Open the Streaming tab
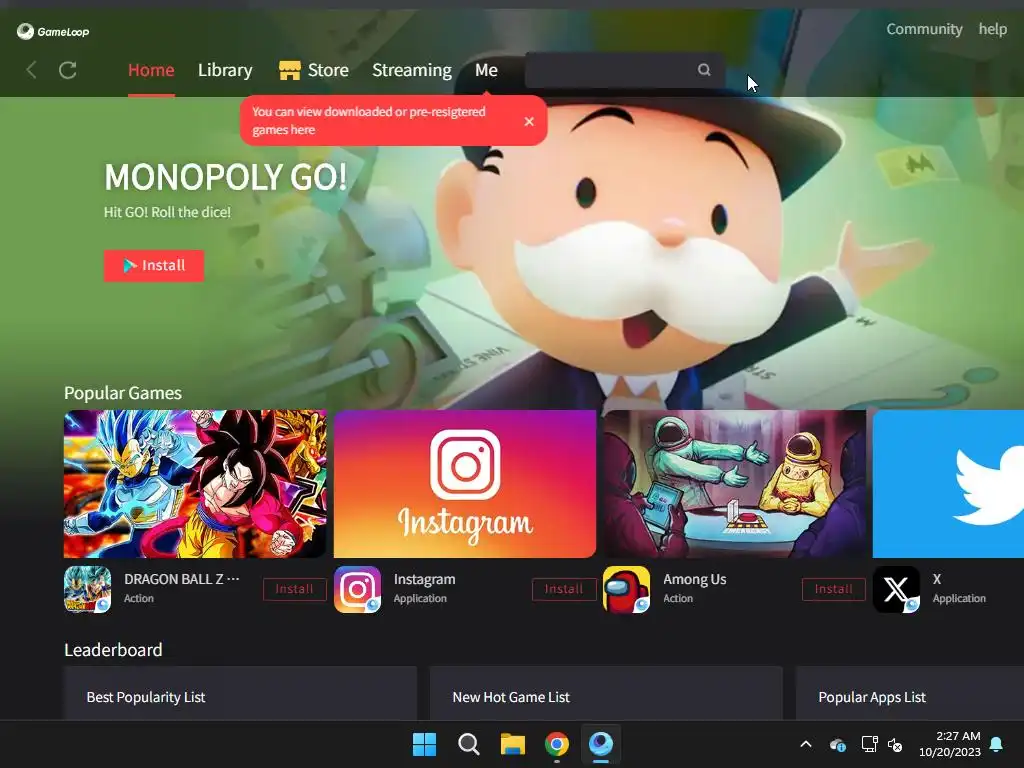 coord(411,70)
